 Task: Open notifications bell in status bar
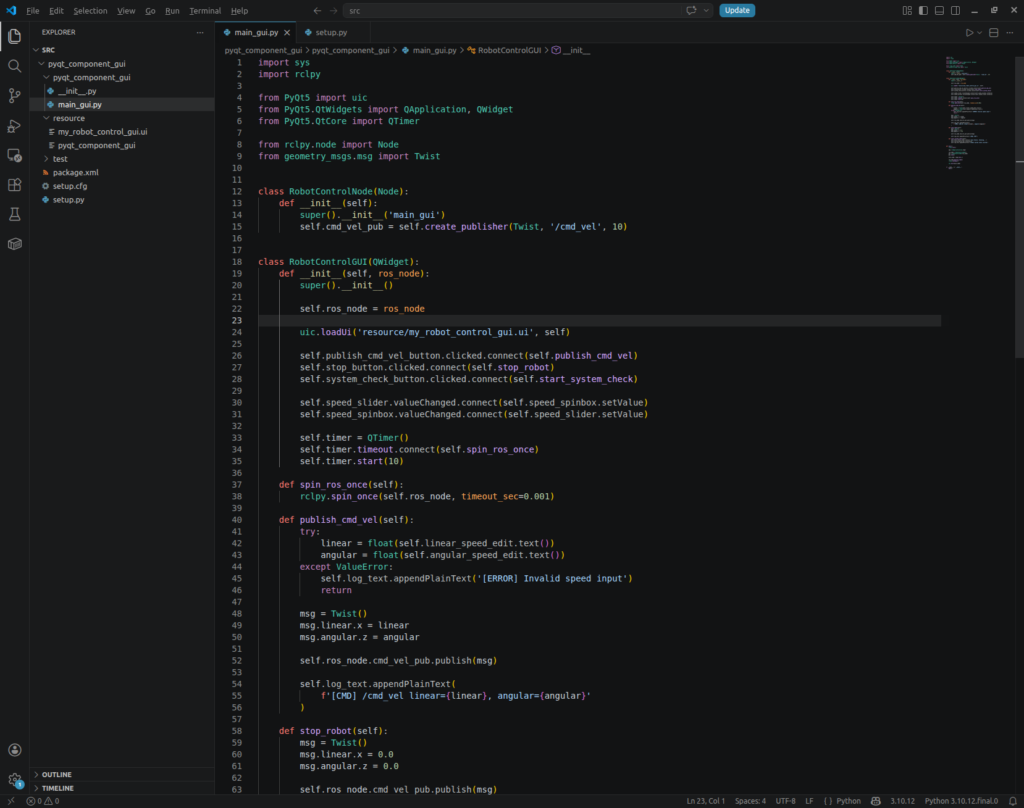pos(1013,801)
